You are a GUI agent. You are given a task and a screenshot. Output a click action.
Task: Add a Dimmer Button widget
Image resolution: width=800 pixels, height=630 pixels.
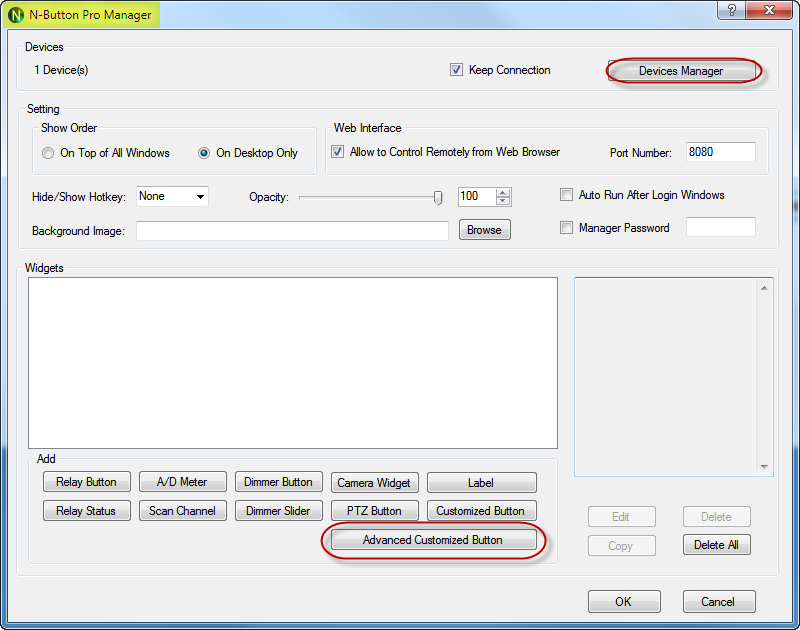279,482
